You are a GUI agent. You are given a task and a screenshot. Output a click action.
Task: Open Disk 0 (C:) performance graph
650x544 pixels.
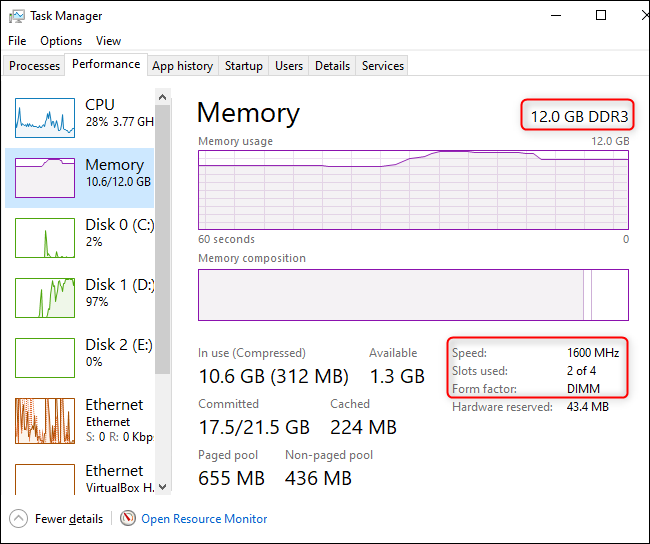tap(45, 237)
